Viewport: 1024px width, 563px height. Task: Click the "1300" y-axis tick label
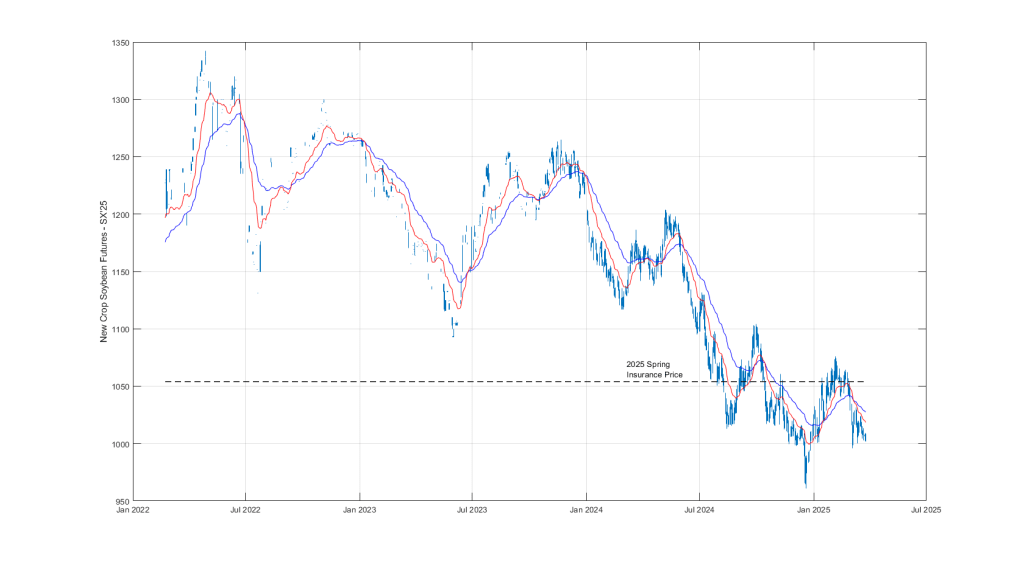[121, 100]
